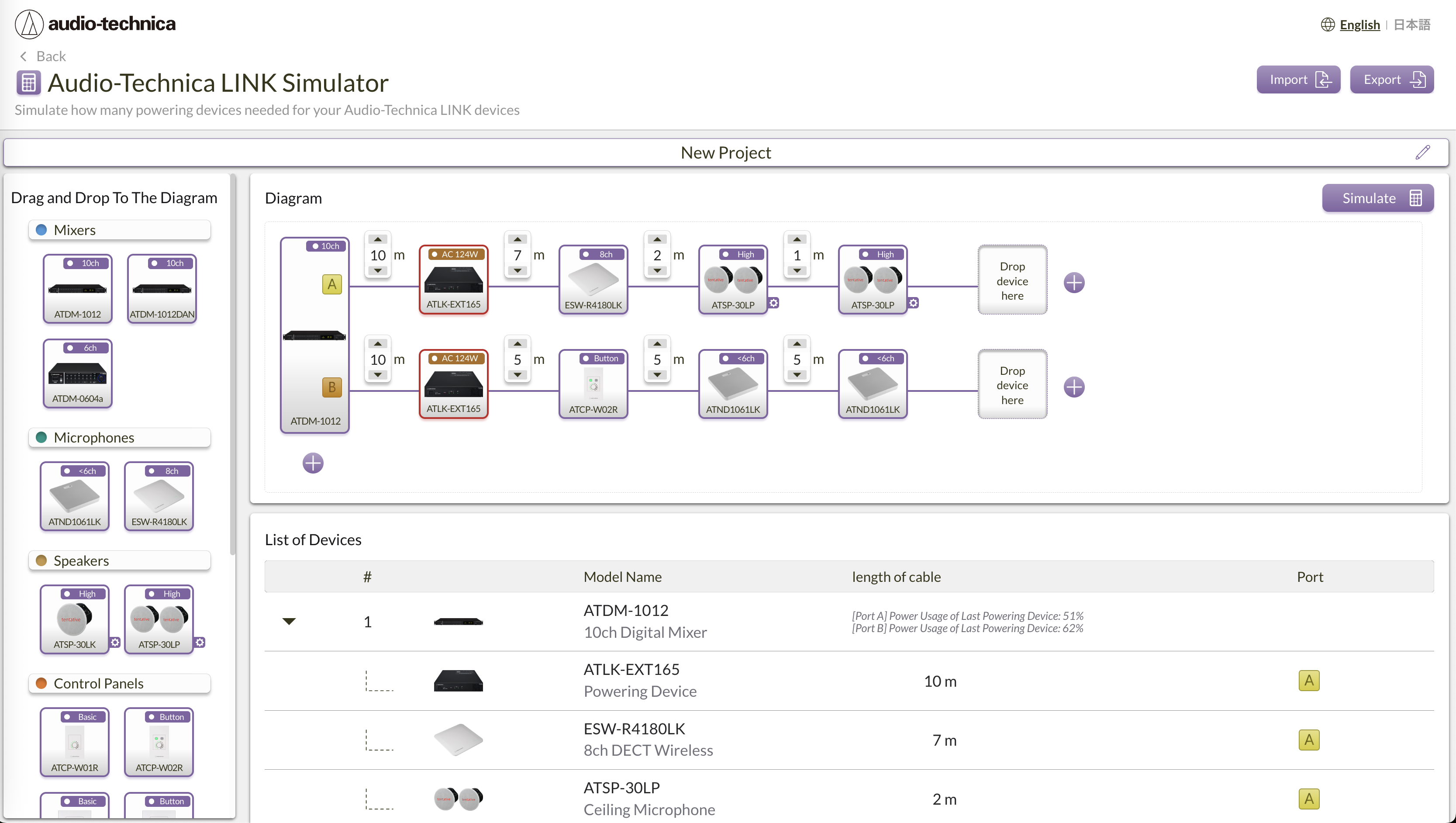Switch language to 日本語
Image resolution: width=1456 pixels, height=823 pixels.
[1411, 25]
